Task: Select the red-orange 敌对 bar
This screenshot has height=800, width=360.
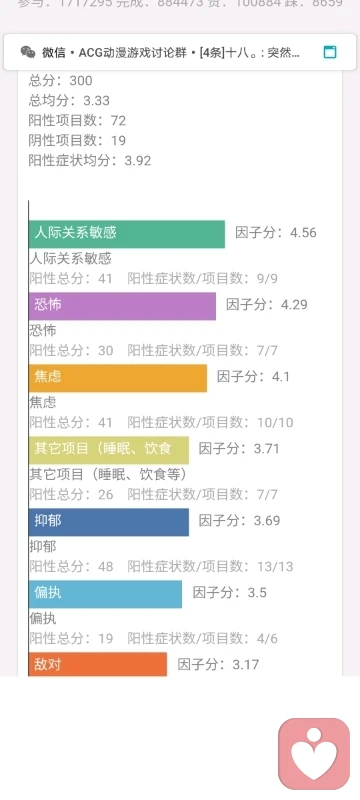Action: [98, 664]
